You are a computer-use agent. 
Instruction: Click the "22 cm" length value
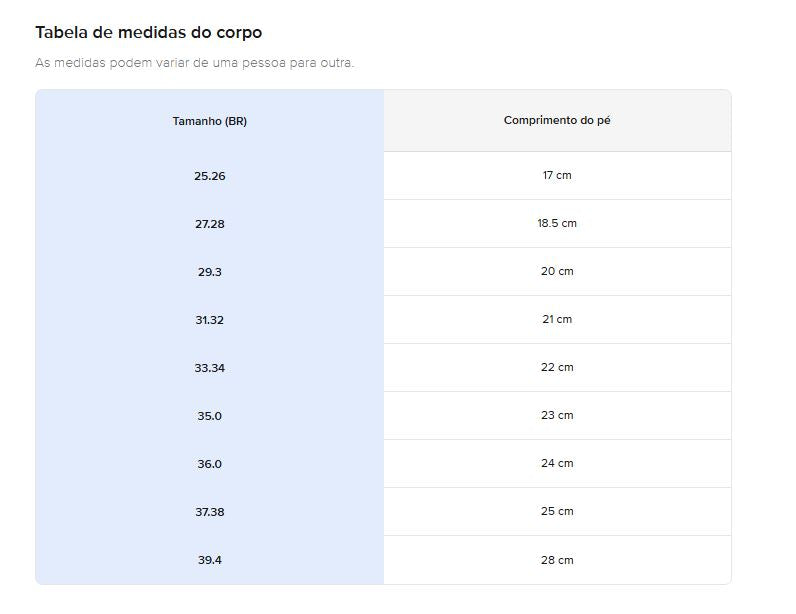point(557,367)
